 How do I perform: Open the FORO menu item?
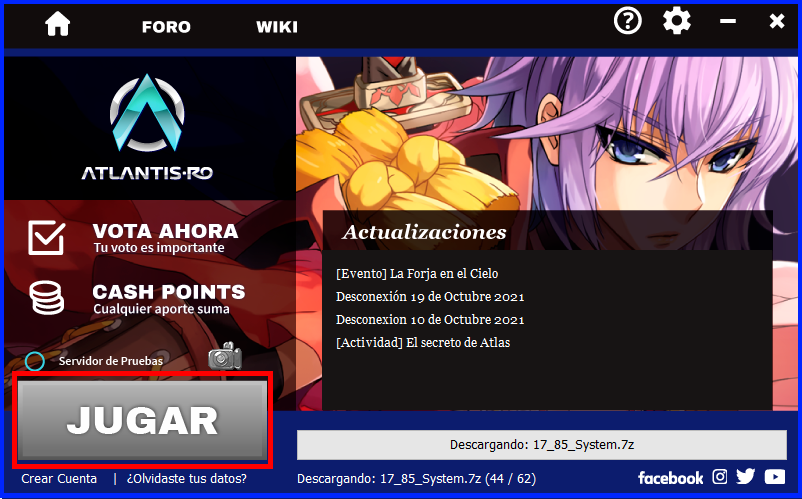click(166, 27)
